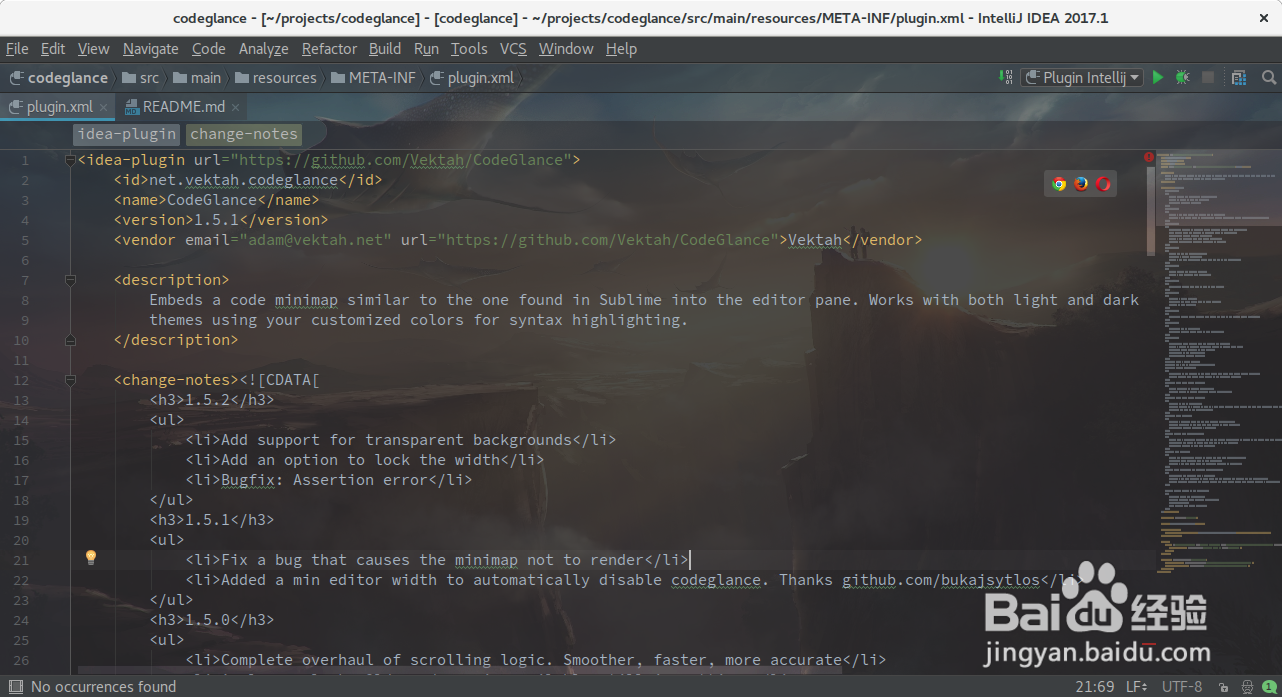Open the Refactor menu
1282x697 pixels.
pyautogui.click(x=329, y=48)
